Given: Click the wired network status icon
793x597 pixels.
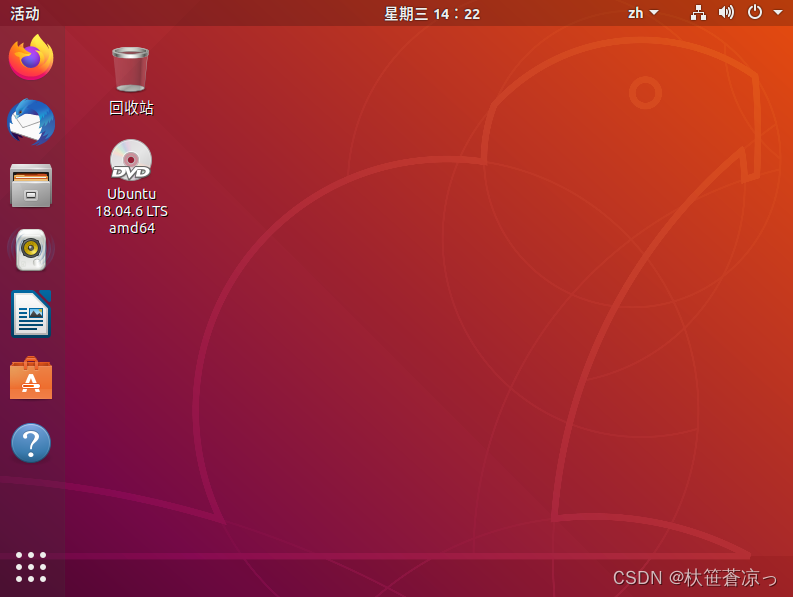Looking at the screenshot, I should click(x=698, y=13).
